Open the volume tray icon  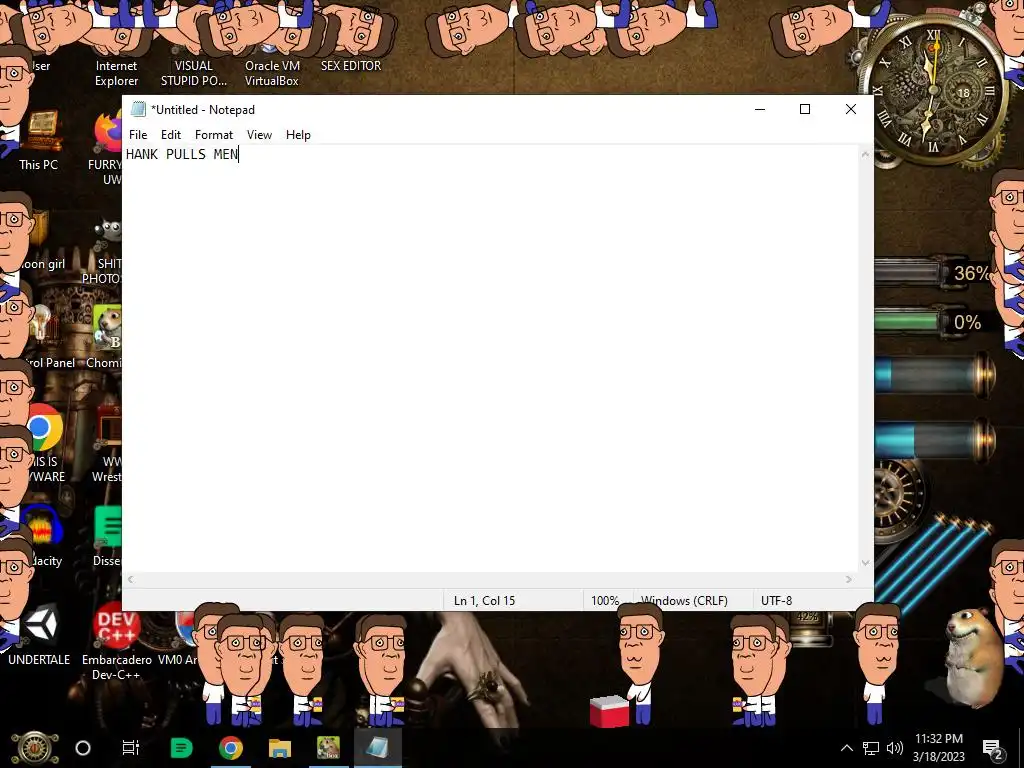point(895,748)
